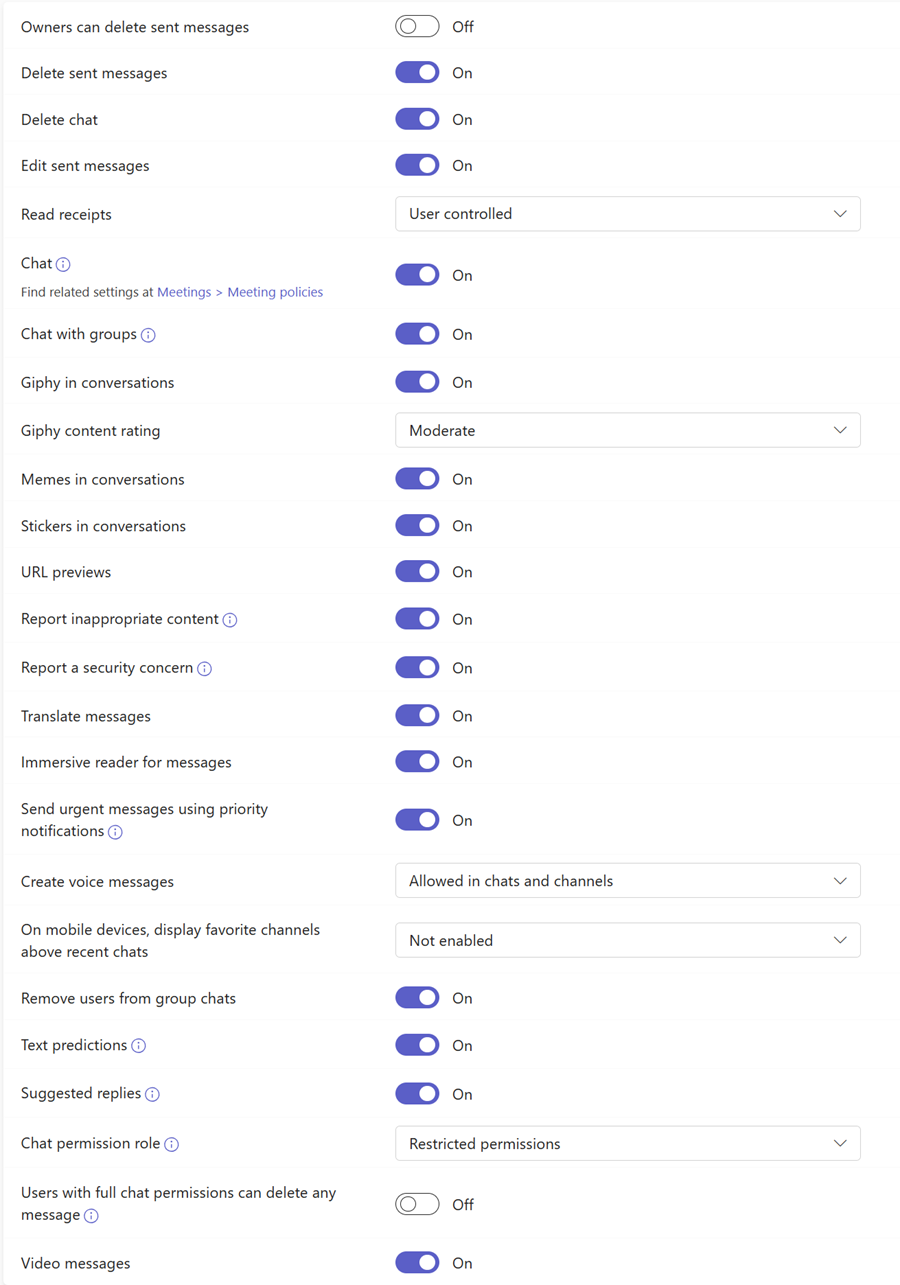Follow the Meetings link
Screen dimensions: 900x1285
pyautogui.click(x=184, y=292)
